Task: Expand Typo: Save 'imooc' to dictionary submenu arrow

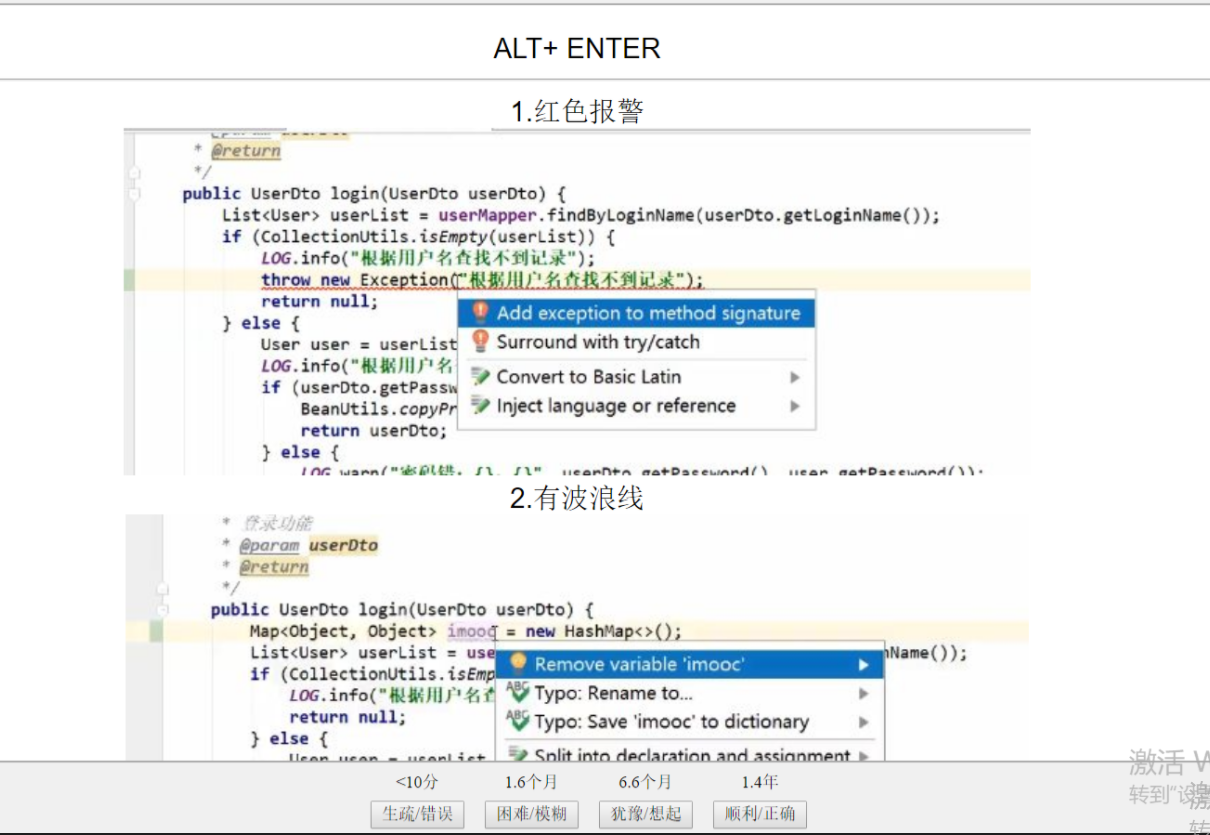Action: point(864,723)
